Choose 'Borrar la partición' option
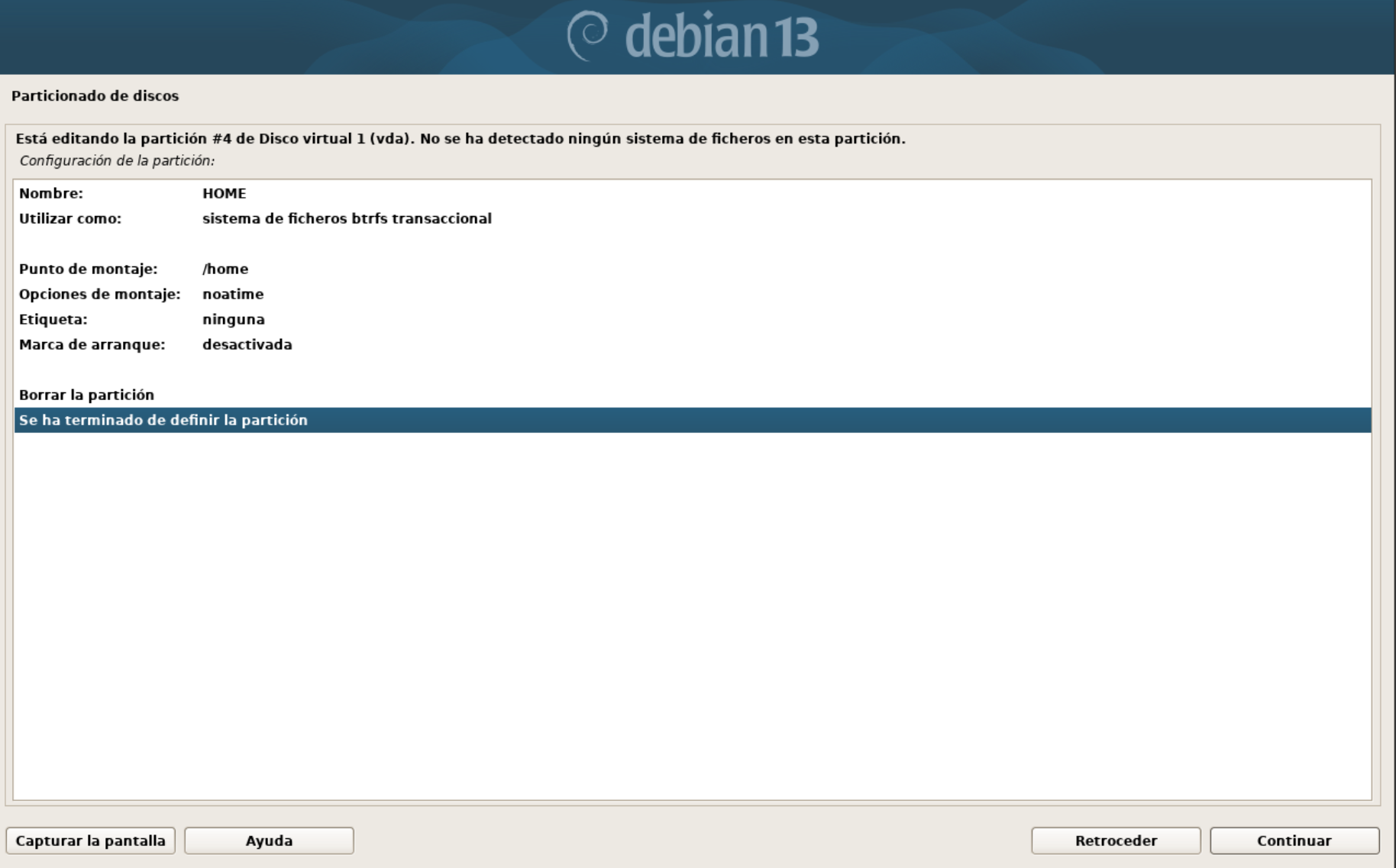Screen dimensions: 1396x868 (86, 395)
